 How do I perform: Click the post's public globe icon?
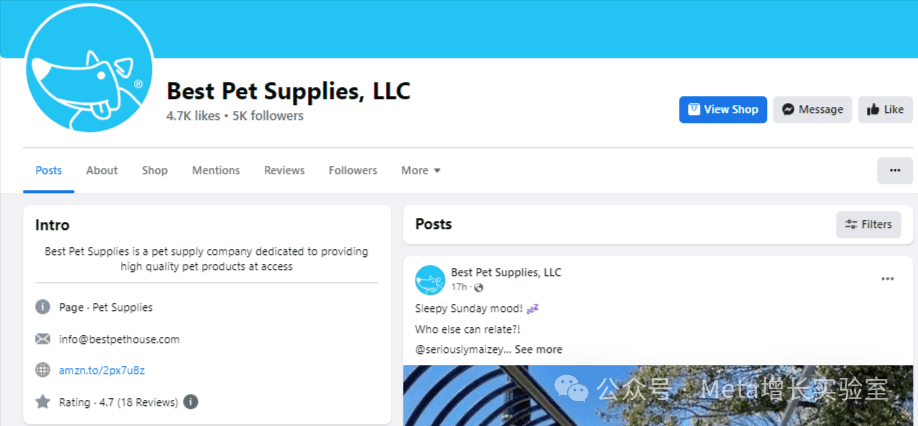[479, 287]
